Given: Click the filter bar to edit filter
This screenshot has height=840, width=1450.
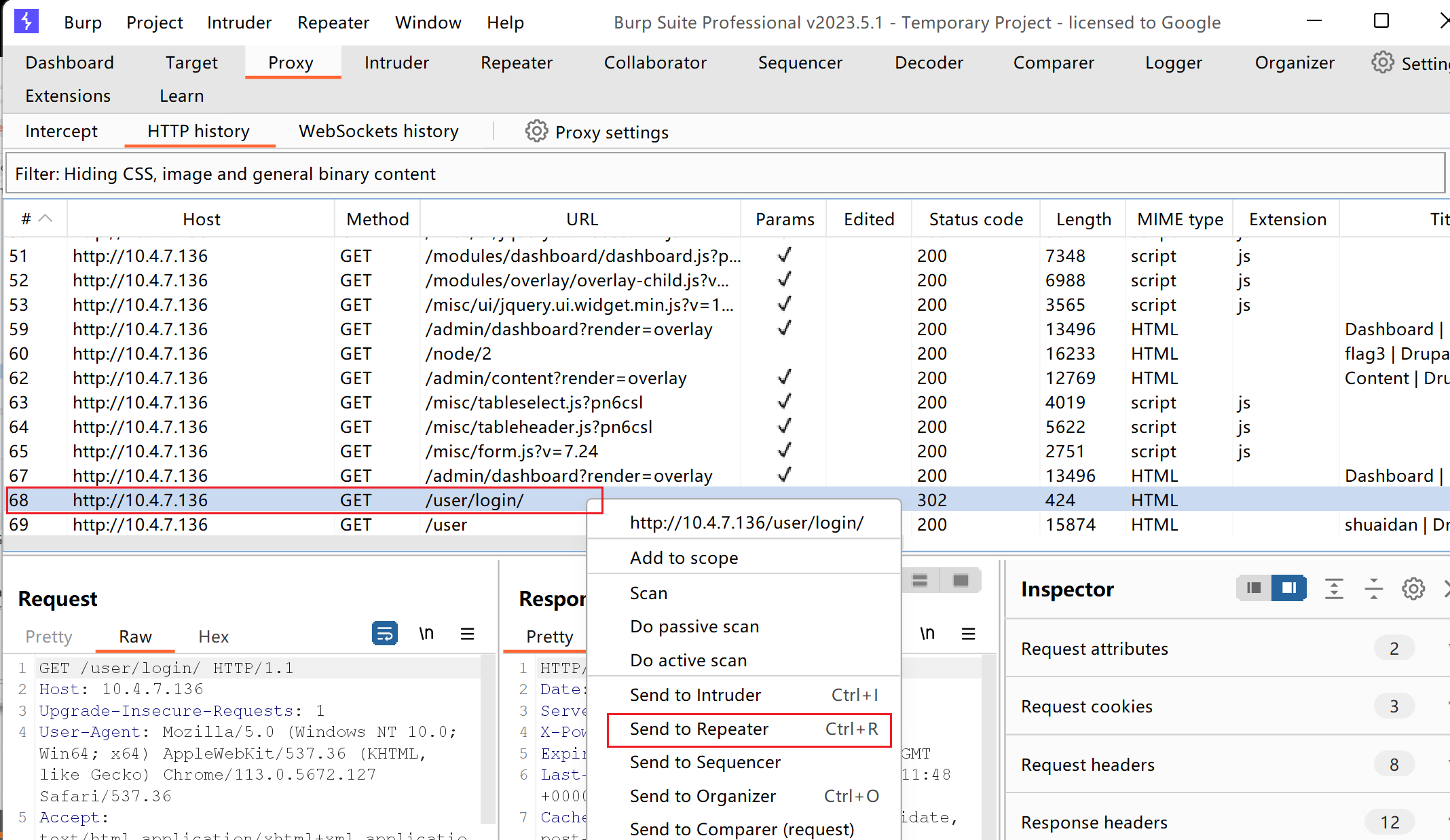Looking at the screenshot, I should (725, 174).
